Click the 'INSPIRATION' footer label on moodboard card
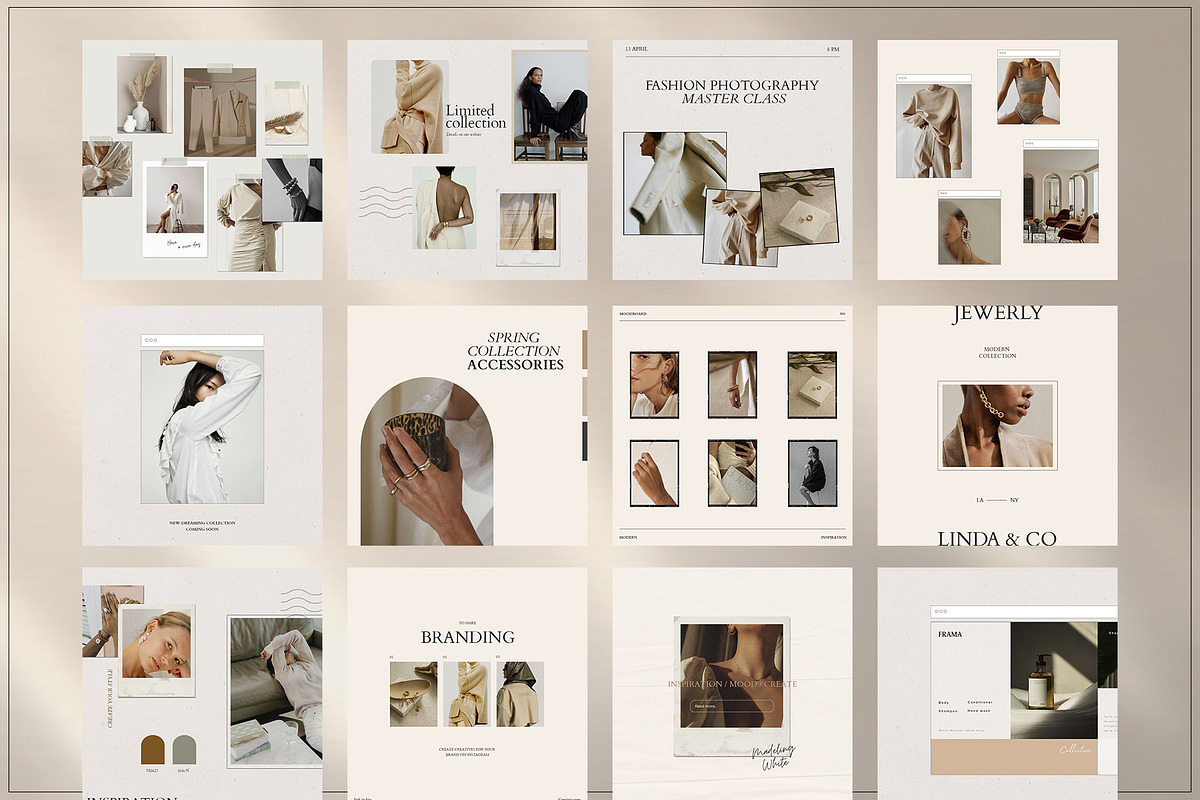 (834, 538)
